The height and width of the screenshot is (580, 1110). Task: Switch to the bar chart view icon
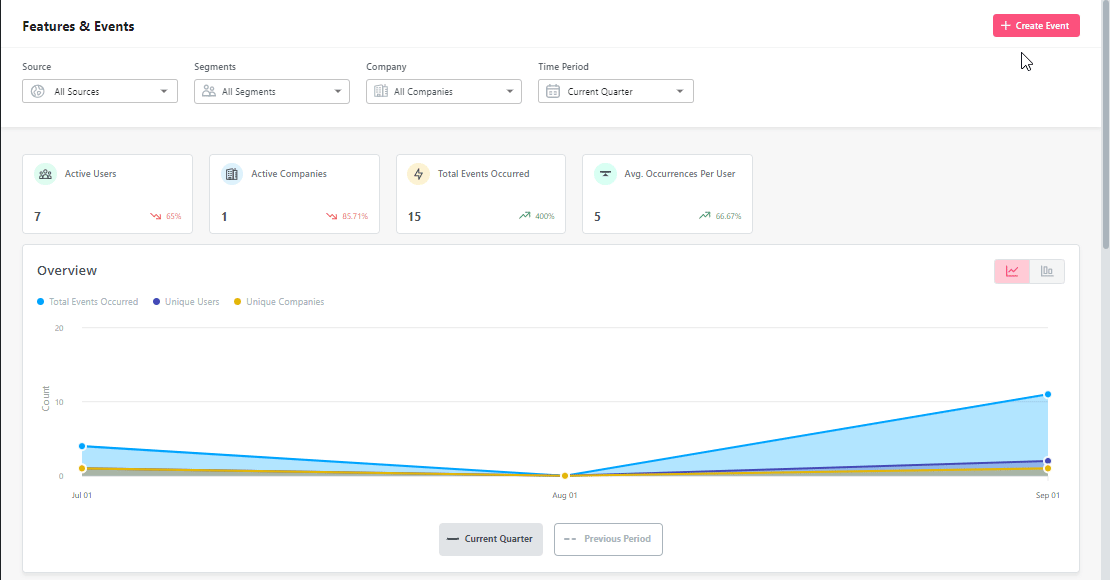pyautogui.click(x=1047, y=271)
